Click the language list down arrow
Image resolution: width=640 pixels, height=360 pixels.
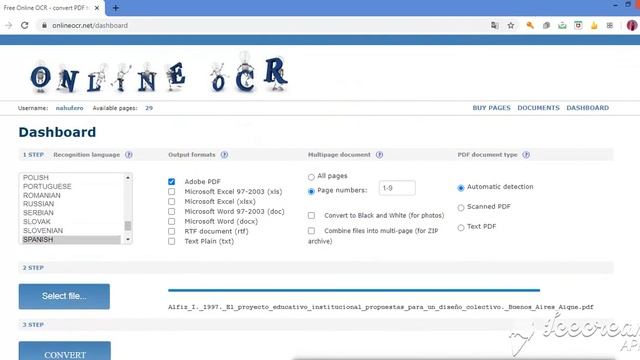click(x=128, y=240)
